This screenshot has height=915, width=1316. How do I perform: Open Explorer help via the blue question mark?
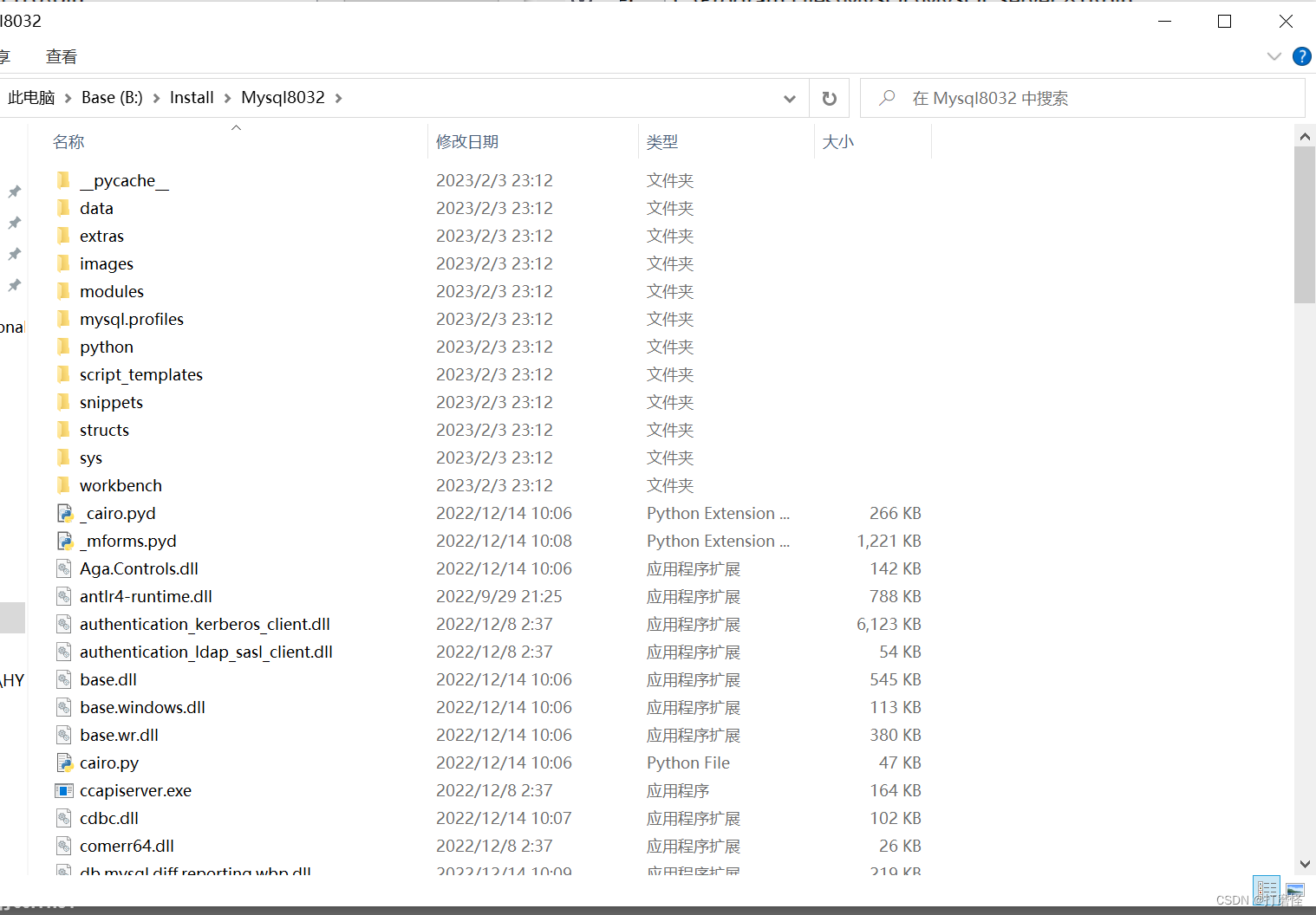[1301, 56]
